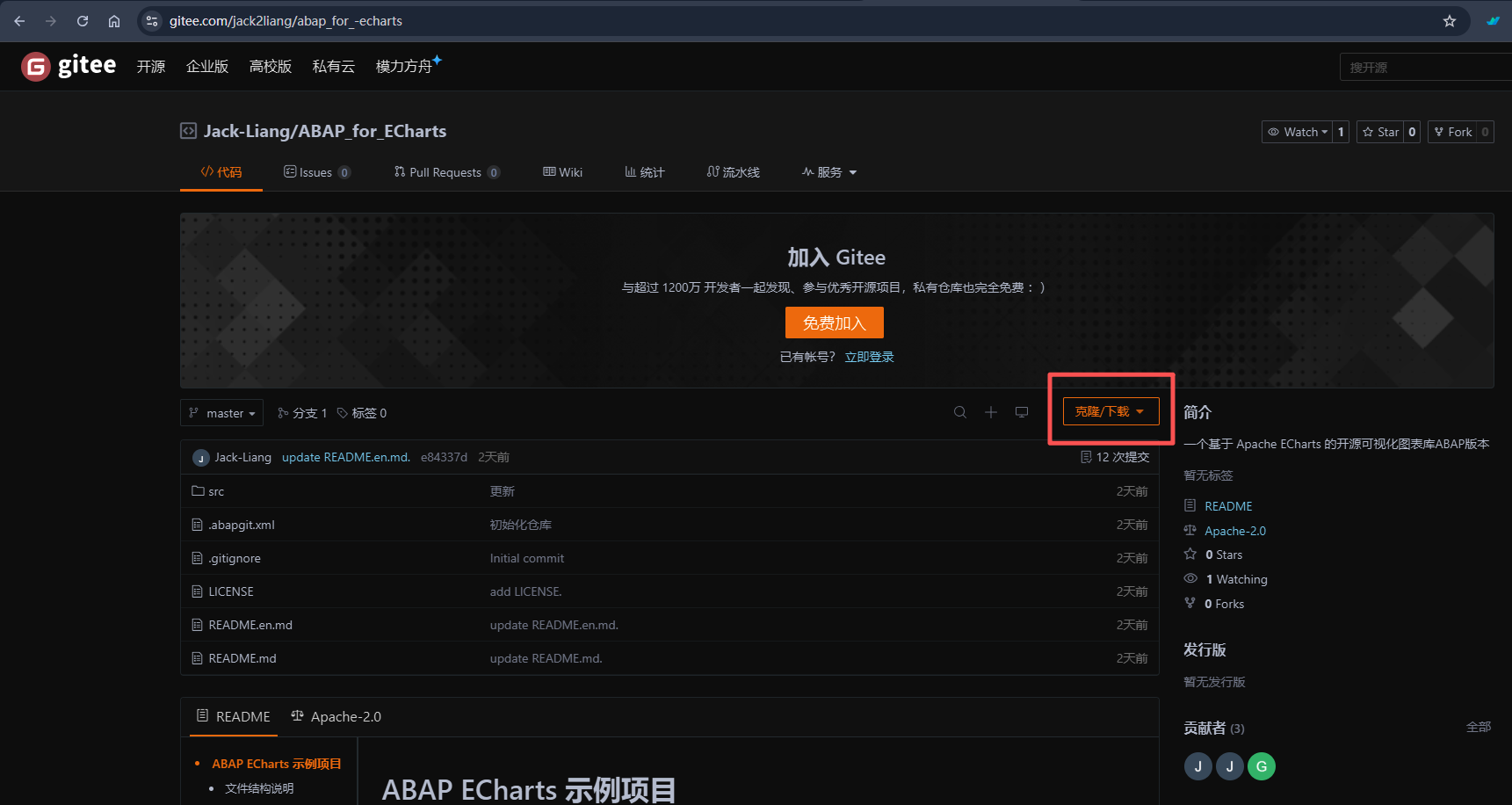
Task: Click the 模力方舟 sparkle menu item
Action: coord(409,65)
